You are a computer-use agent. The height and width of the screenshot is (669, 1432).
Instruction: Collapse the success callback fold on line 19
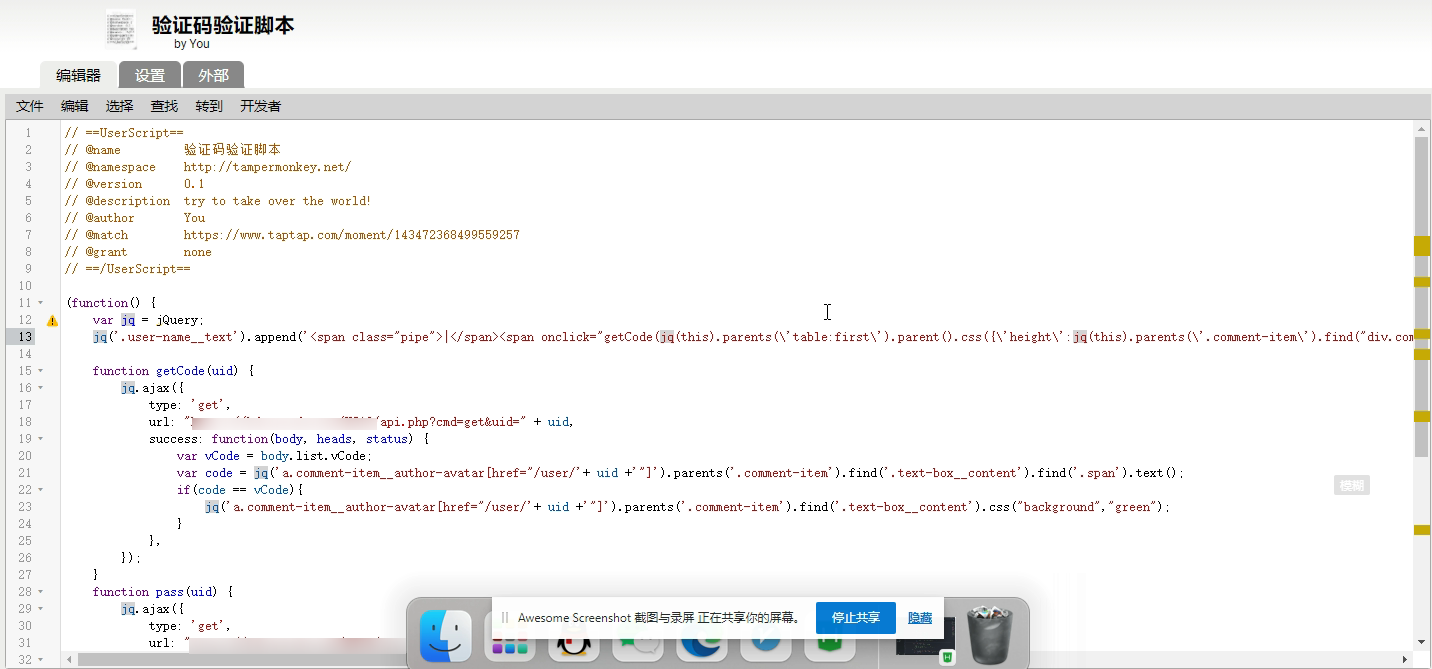40,439
